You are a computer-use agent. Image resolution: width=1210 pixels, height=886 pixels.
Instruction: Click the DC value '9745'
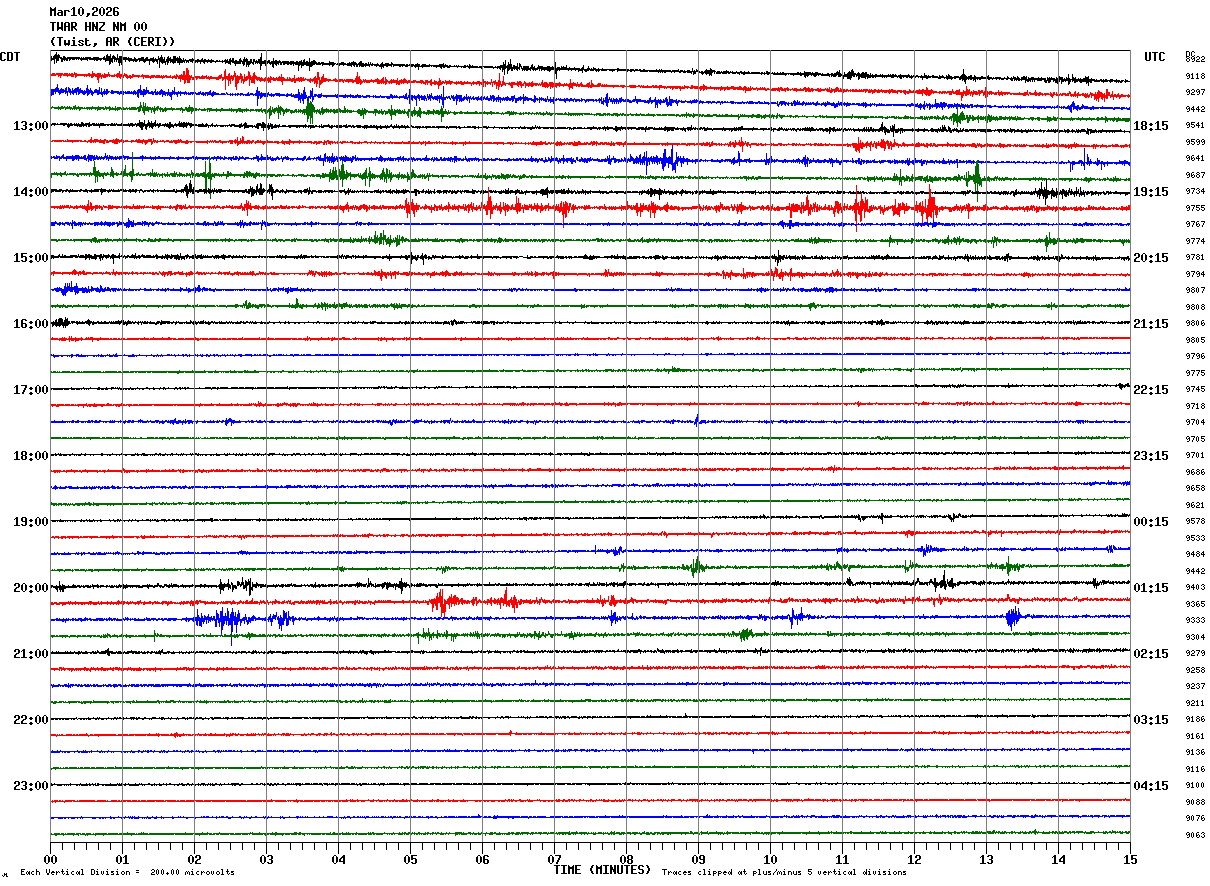1195,390
